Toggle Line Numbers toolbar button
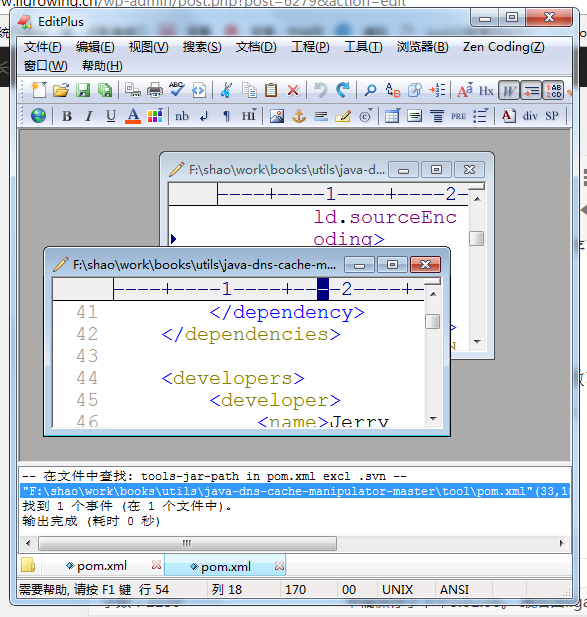Screen dimensions: 587x617 pyautogui.click(x=554, y=91)
